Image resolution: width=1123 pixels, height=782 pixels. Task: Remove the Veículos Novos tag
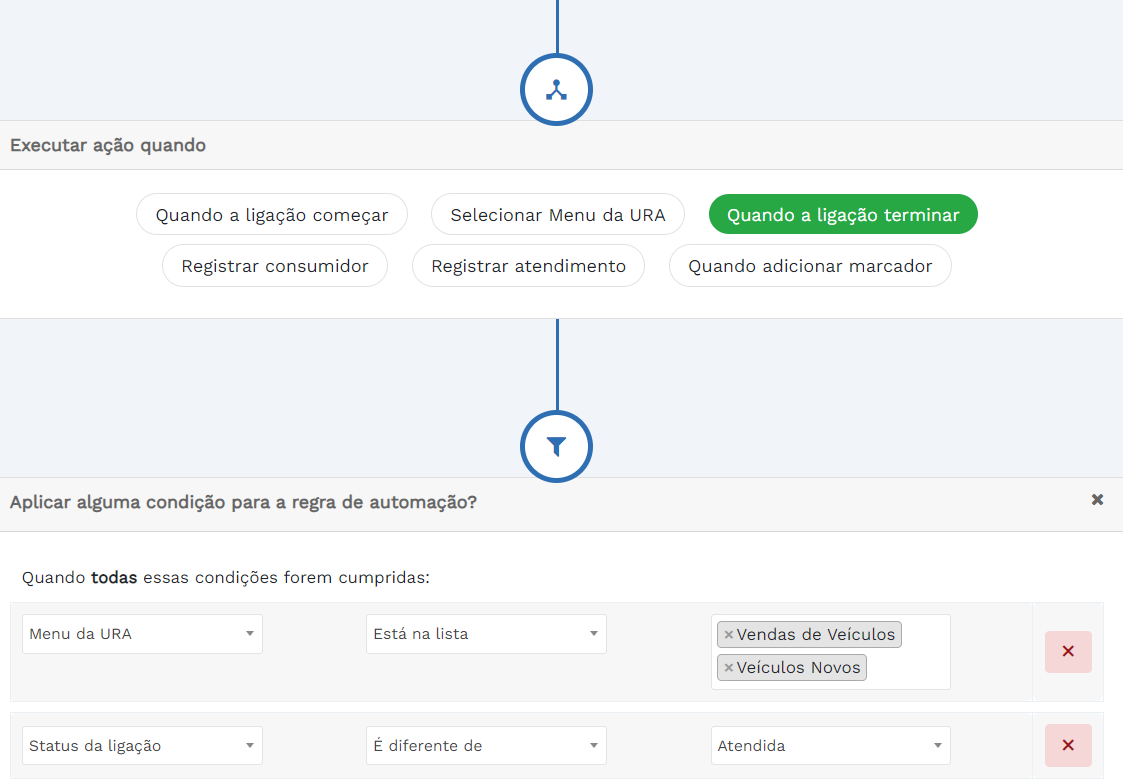(729, 668)
